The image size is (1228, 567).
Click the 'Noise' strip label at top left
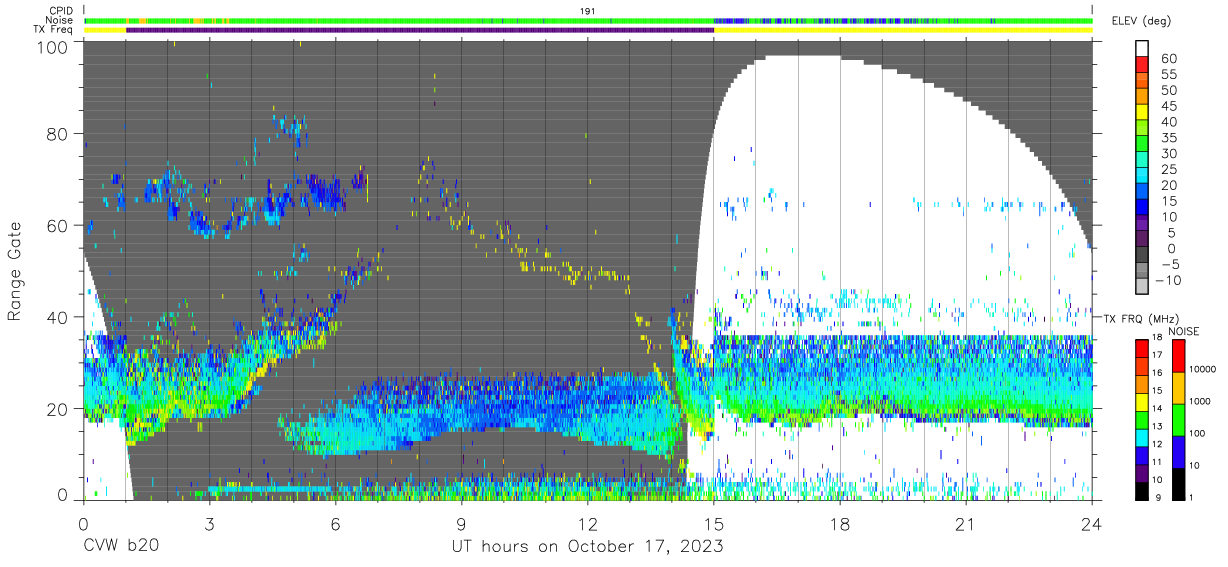[58, 20]
